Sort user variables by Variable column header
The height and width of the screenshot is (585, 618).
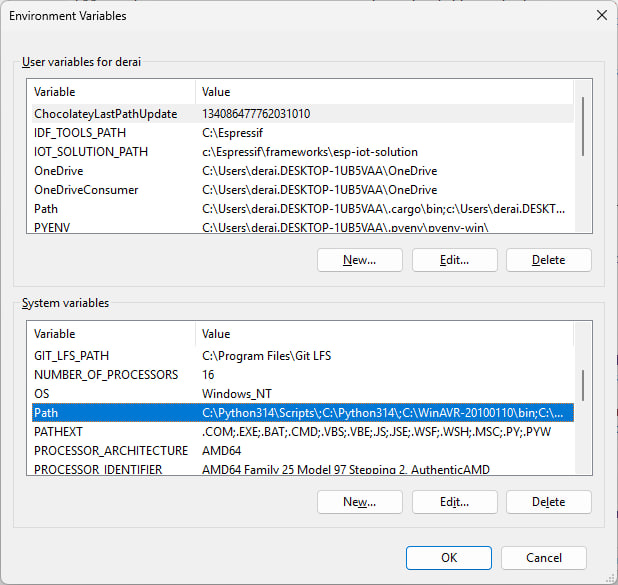(110, 92)
